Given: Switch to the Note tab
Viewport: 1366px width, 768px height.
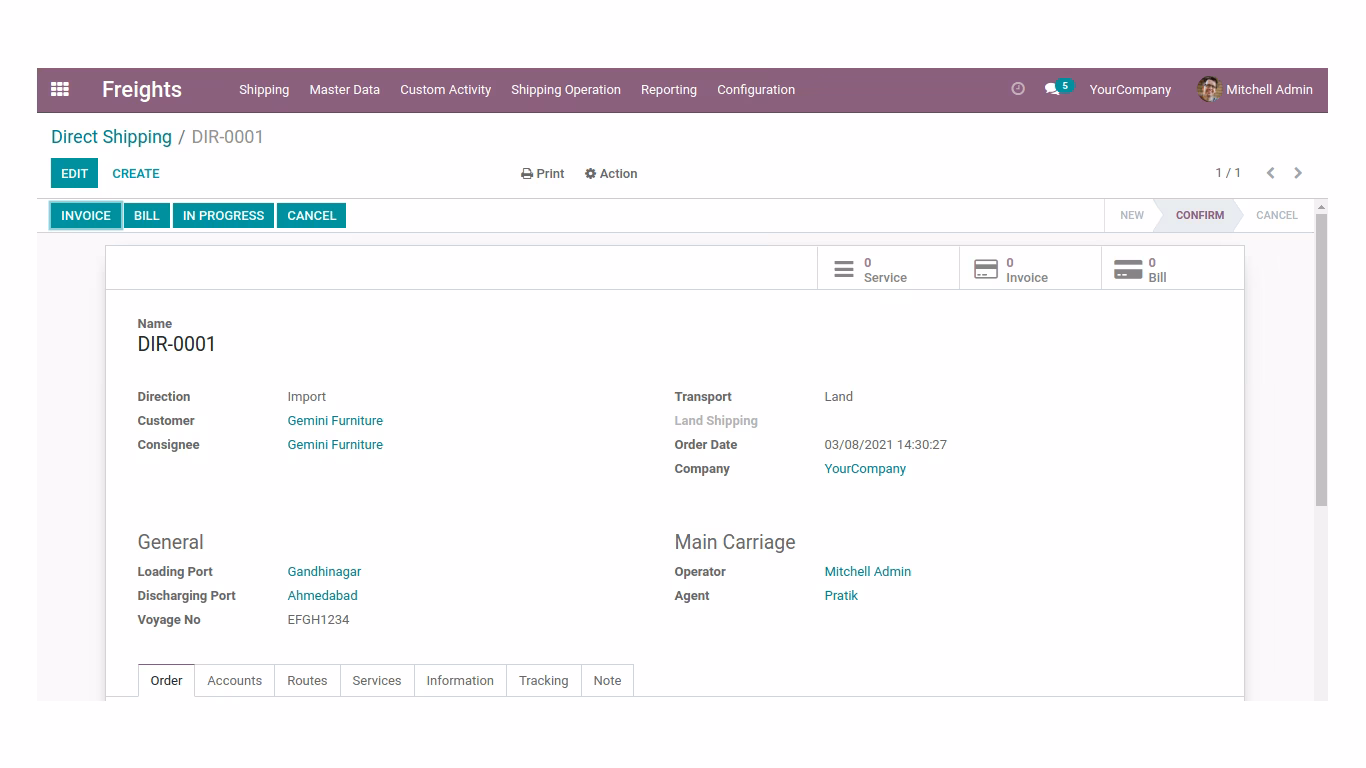Looking at the screenshot, I should [x=607, y=680].
